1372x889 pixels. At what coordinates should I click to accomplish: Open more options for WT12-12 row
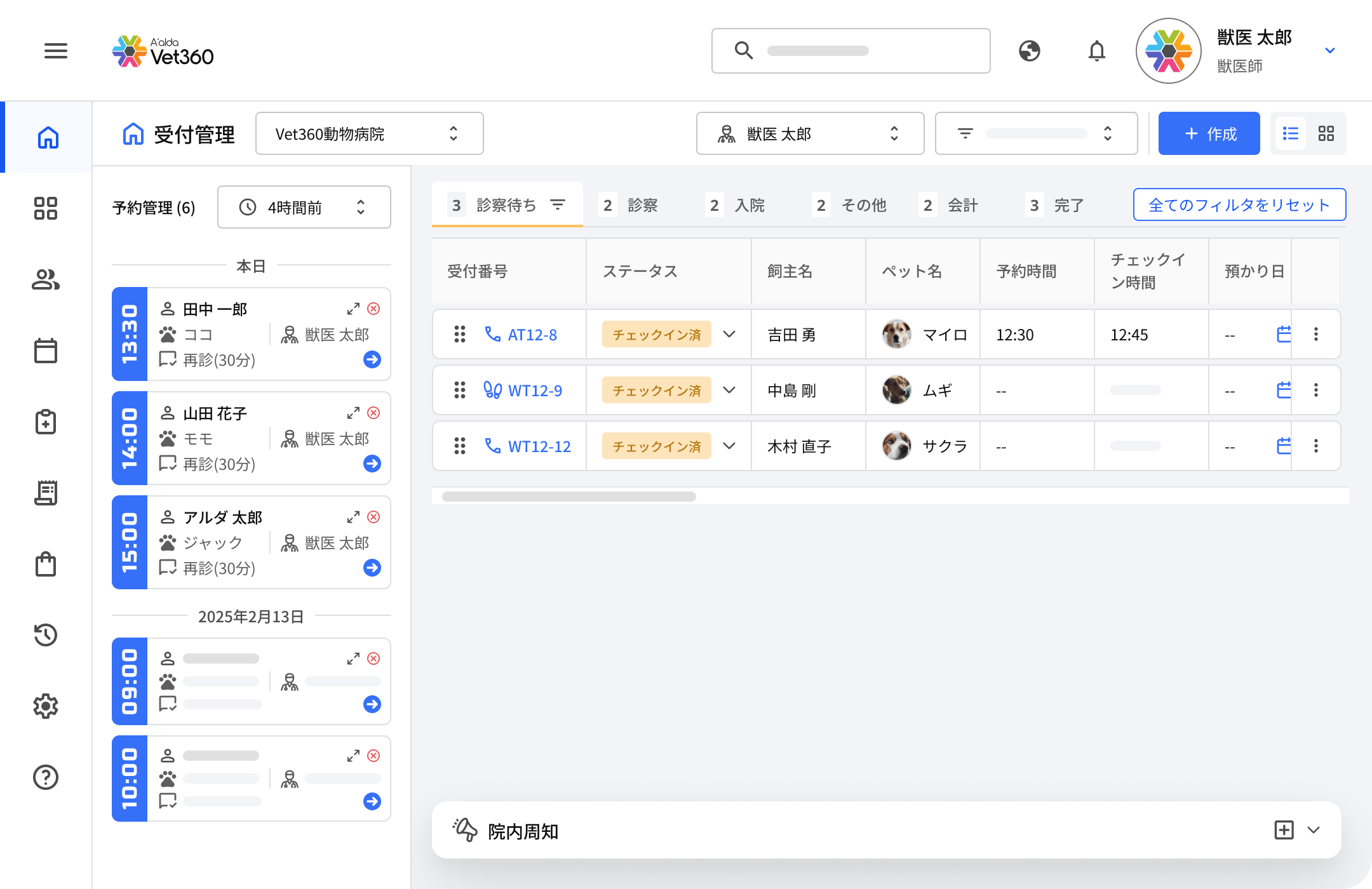click(1316, 446)
